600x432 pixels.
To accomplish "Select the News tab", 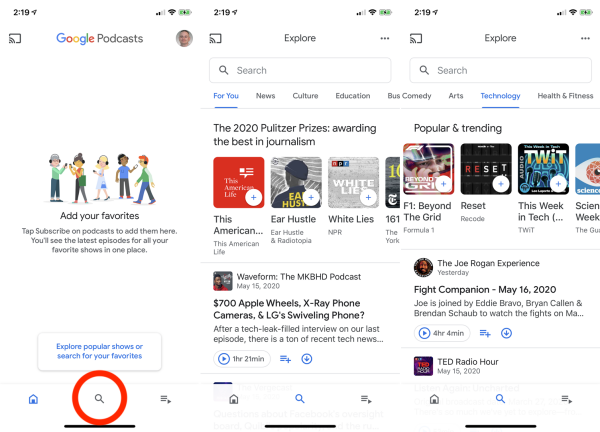I will tap(265, 96).
